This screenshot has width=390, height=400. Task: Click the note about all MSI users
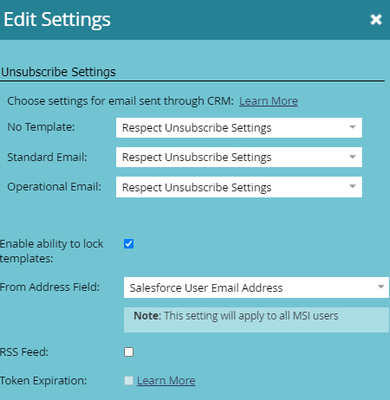pyautogui.click(x=236, y=316)
